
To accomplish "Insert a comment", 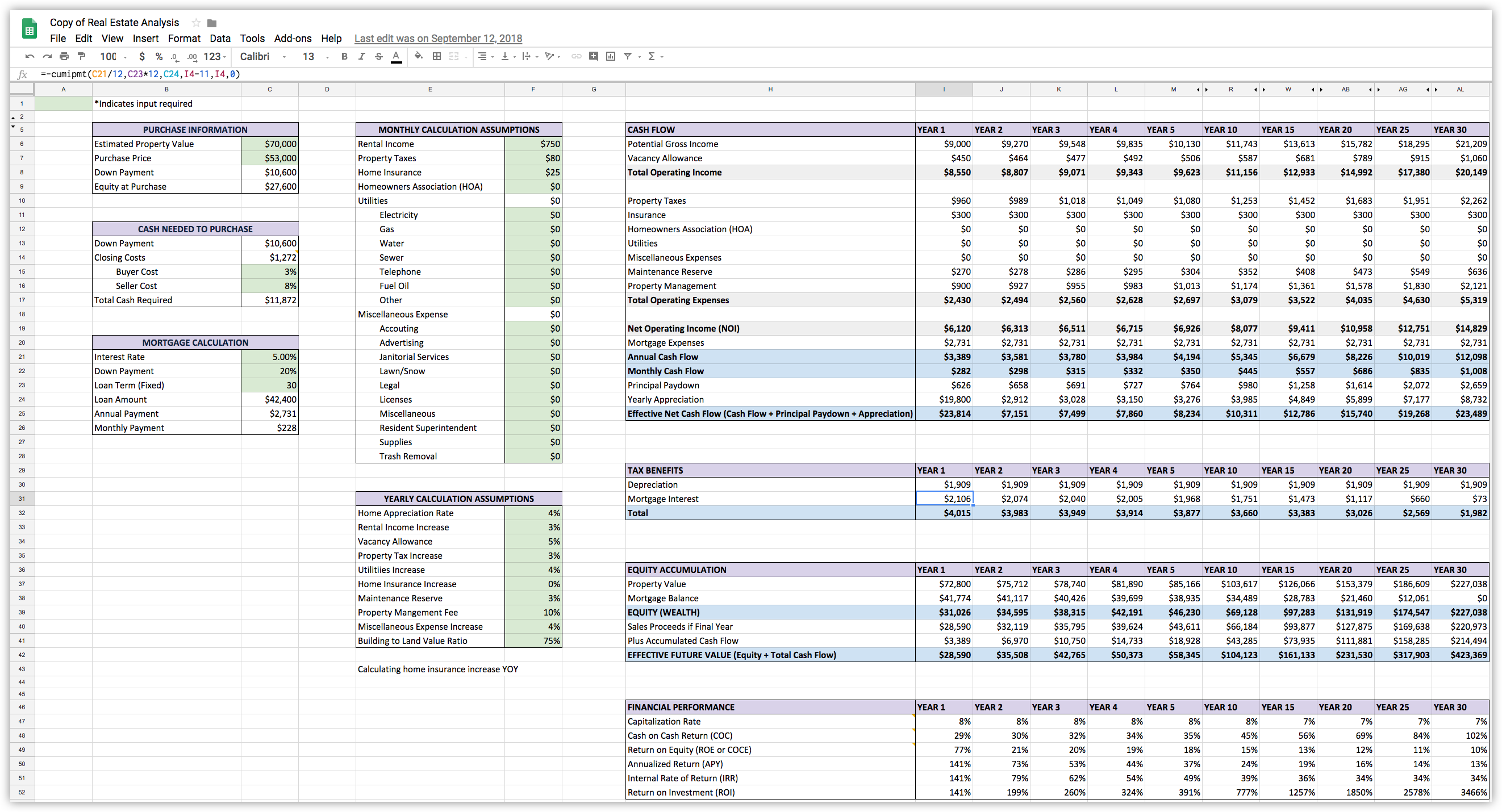I will 594,57.
